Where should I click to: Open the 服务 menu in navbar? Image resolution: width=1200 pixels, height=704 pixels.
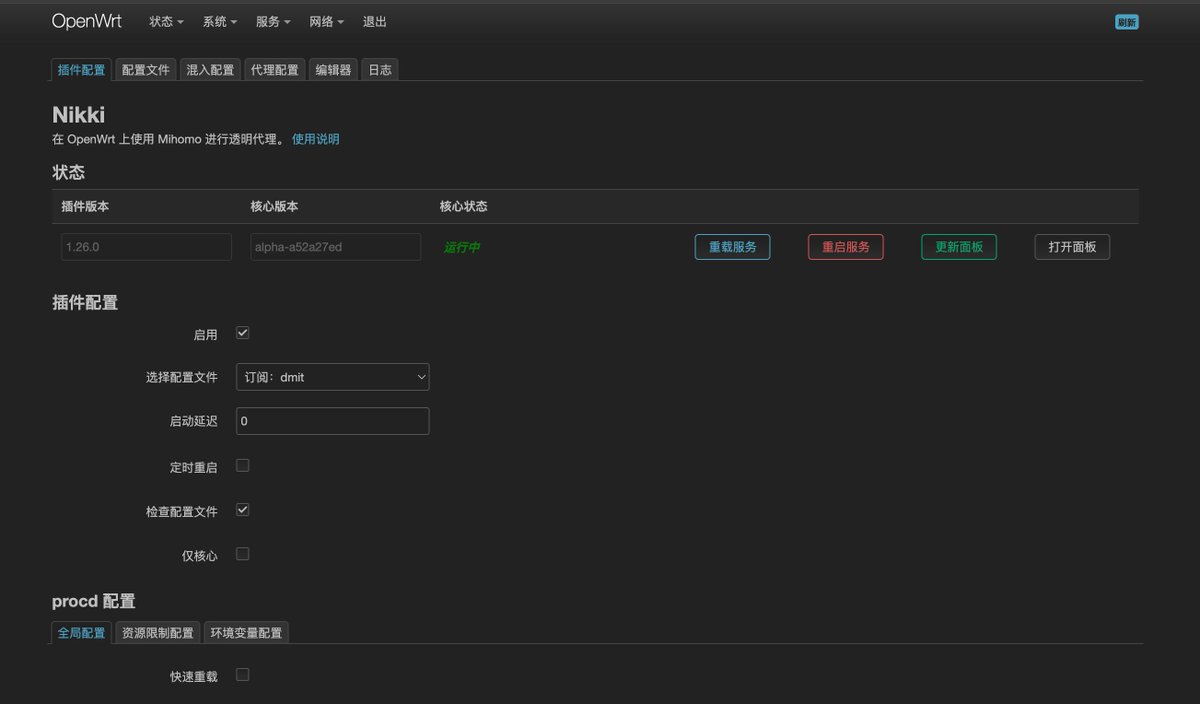(273, 22)
